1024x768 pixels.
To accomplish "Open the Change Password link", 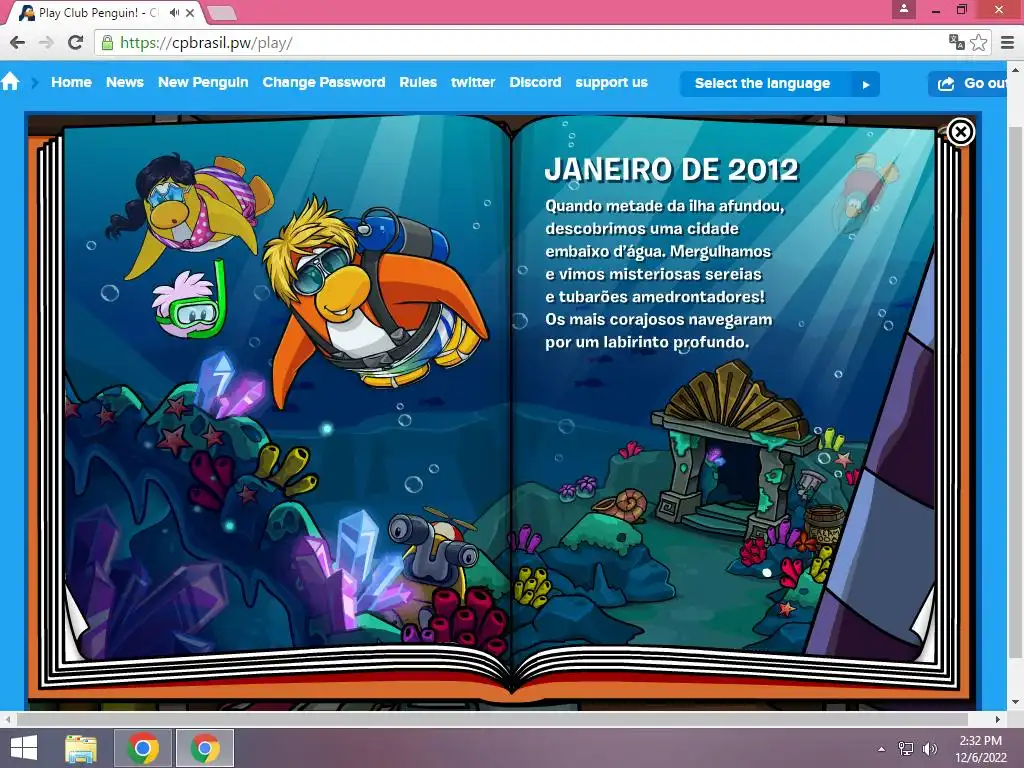I will click(324, 82).
